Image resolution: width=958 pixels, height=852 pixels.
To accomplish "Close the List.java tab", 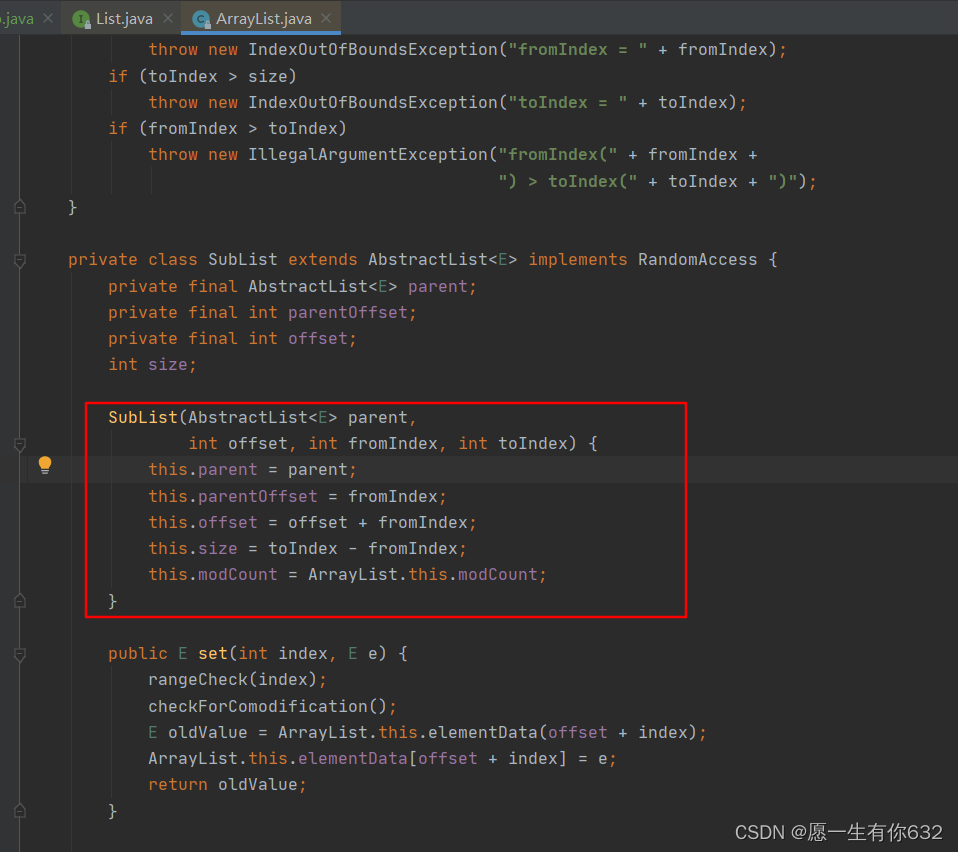I will coord(166,17).
